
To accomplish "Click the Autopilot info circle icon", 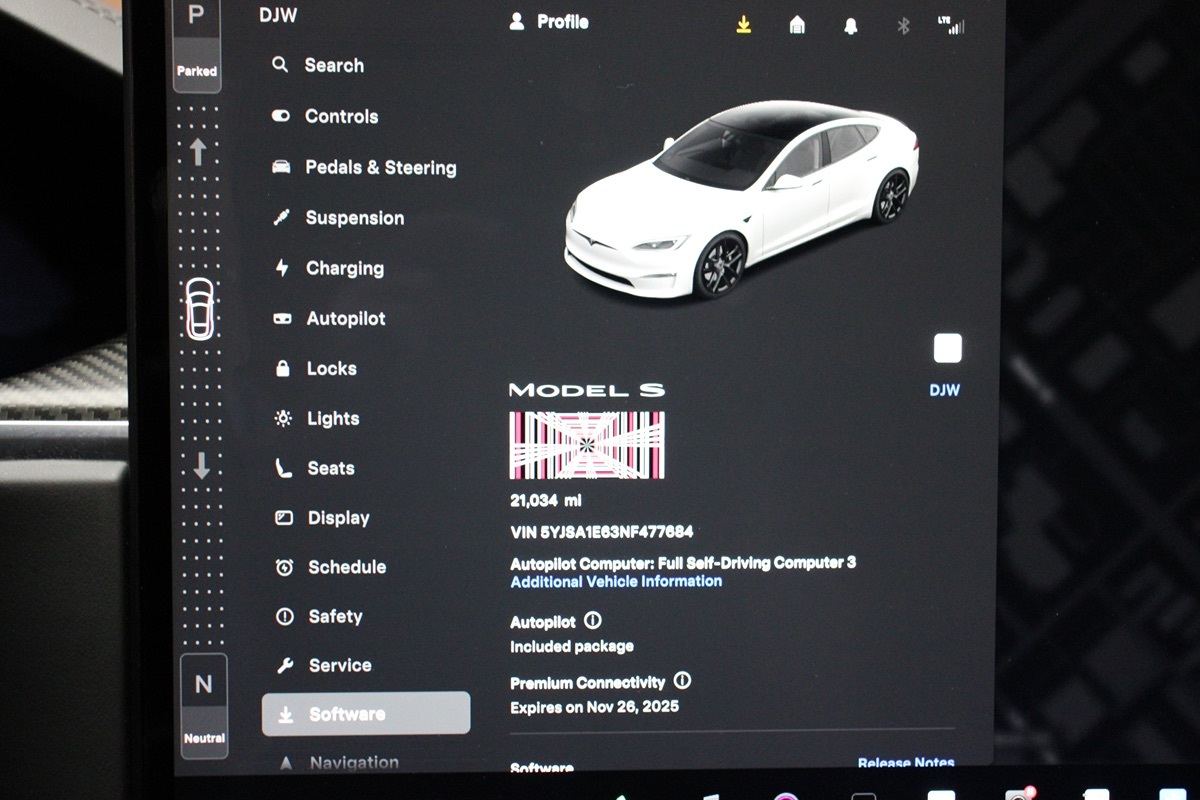I will click(592, 621).
